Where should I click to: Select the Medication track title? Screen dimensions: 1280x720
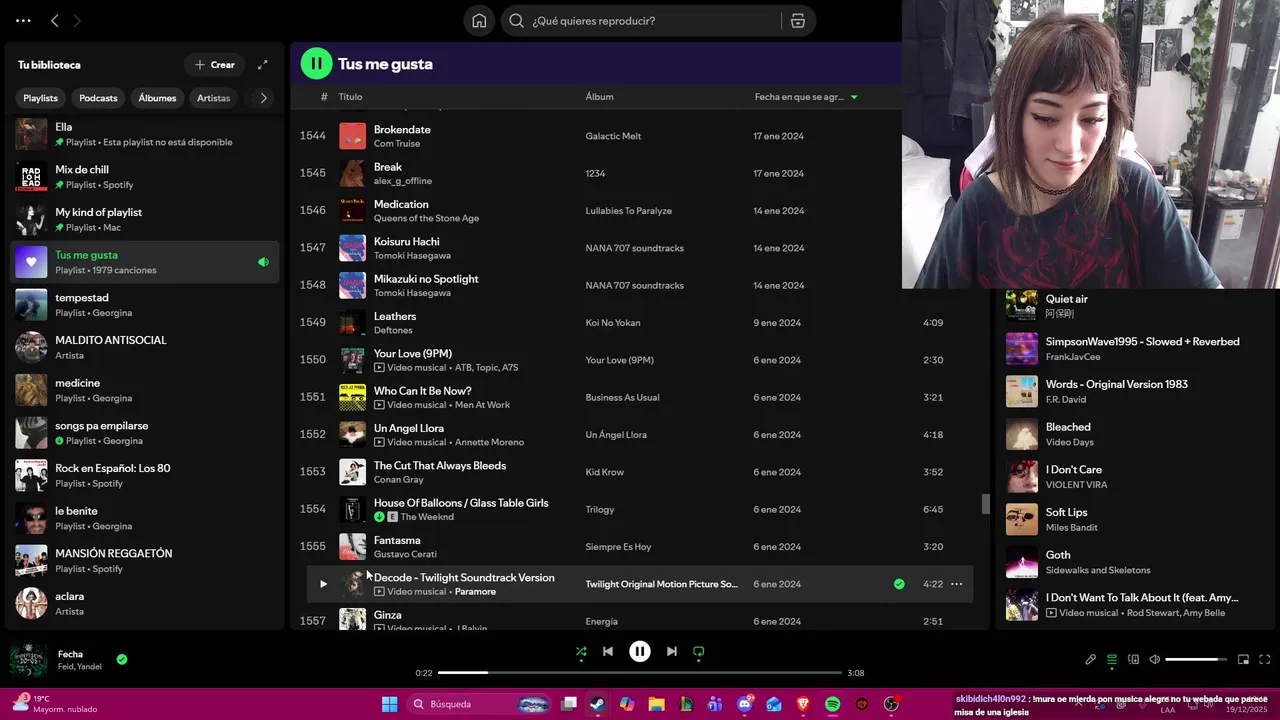[401, 204]
